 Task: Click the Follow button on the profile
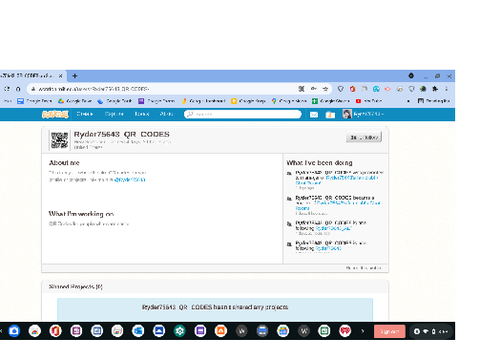coord(364,137)
